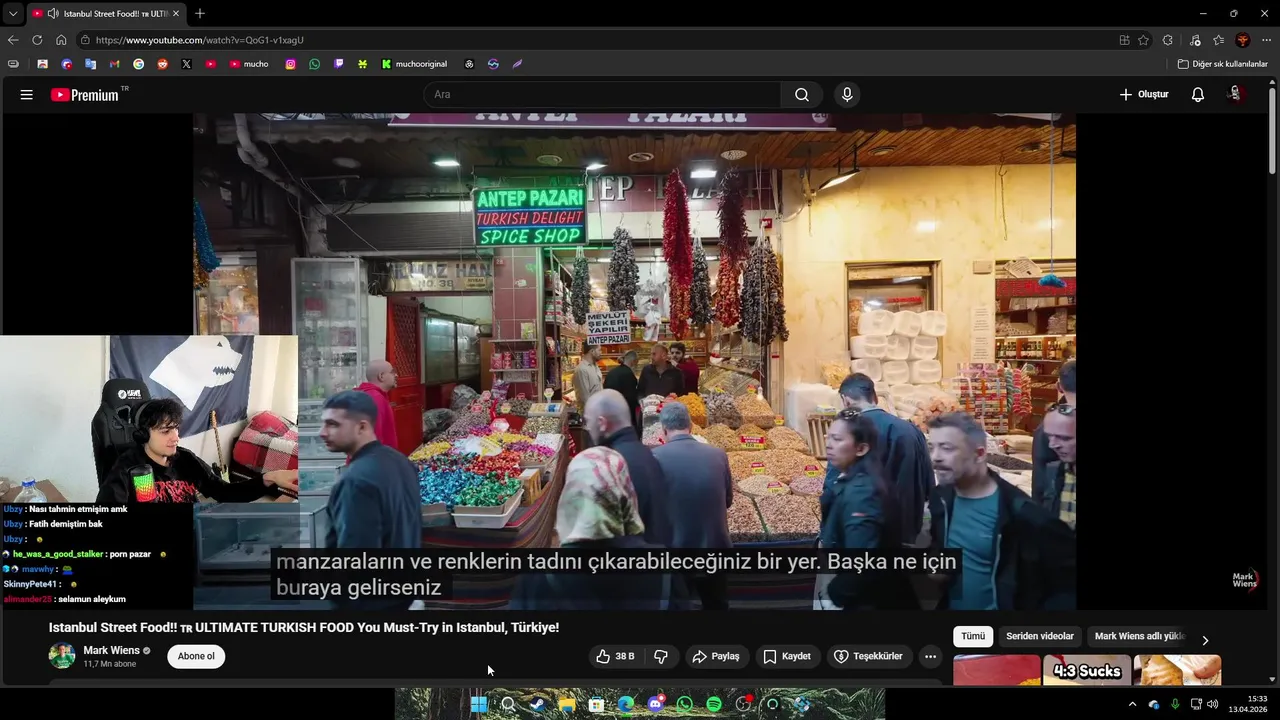The height and width of the screenshot is (720, 1280).
Task: Click the magnifier search button
Action: pos(802,95)
